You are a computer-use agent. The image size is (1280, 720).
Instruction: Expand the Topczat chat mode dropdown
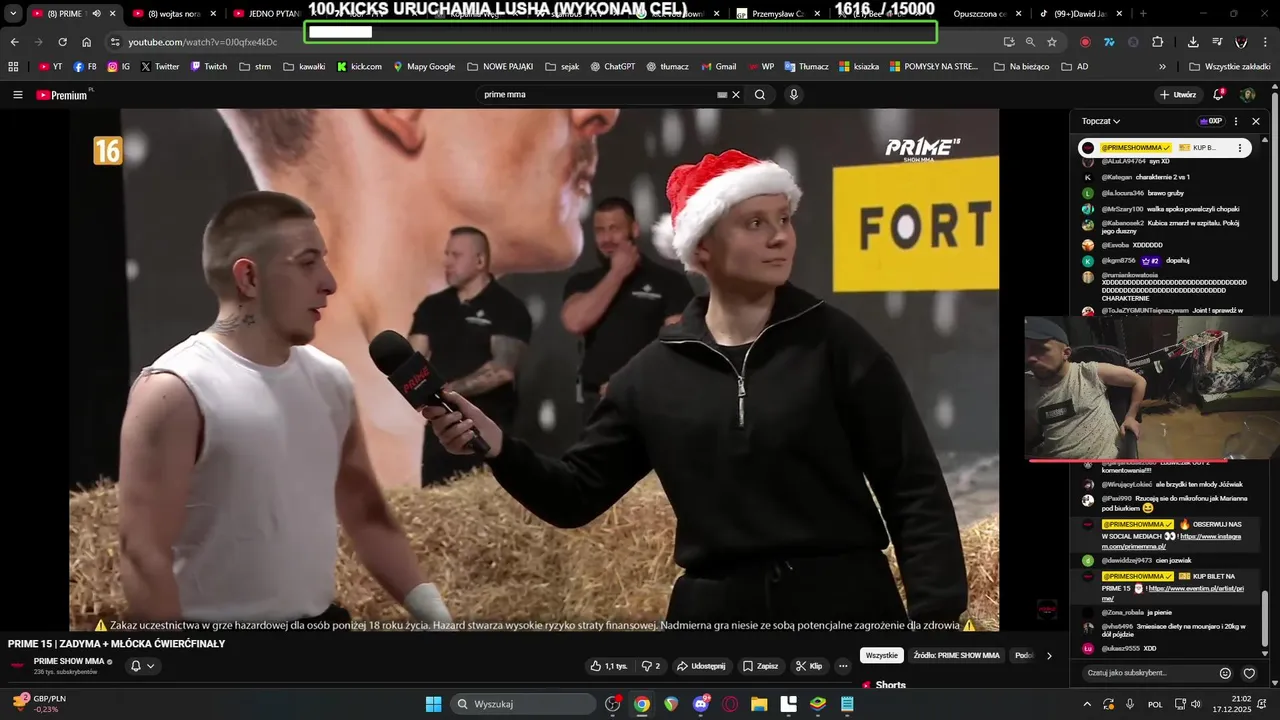click(x=1101, y=121)
